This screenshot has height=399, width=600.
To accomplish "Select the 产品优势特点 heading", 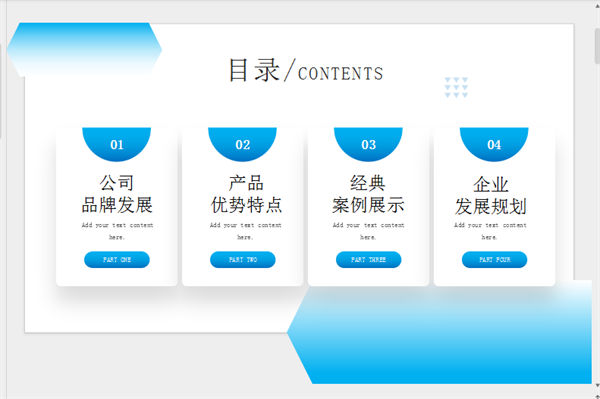I will [x=246, y=194].
